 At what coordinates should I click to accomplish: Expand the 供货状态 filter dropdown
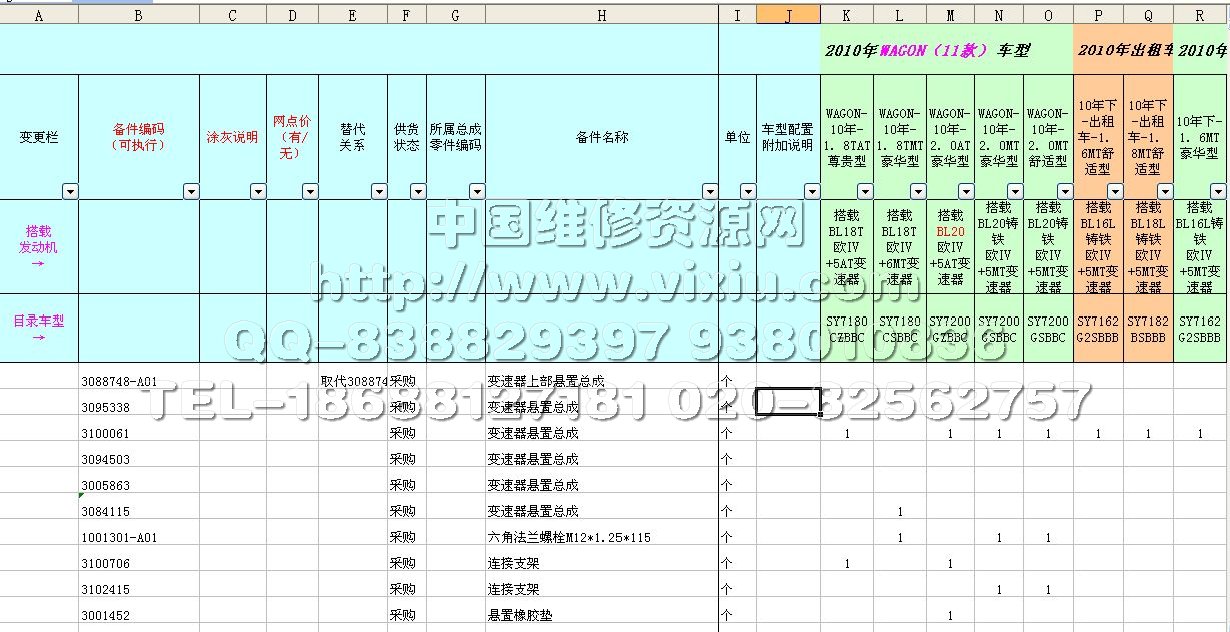[417, 191]
